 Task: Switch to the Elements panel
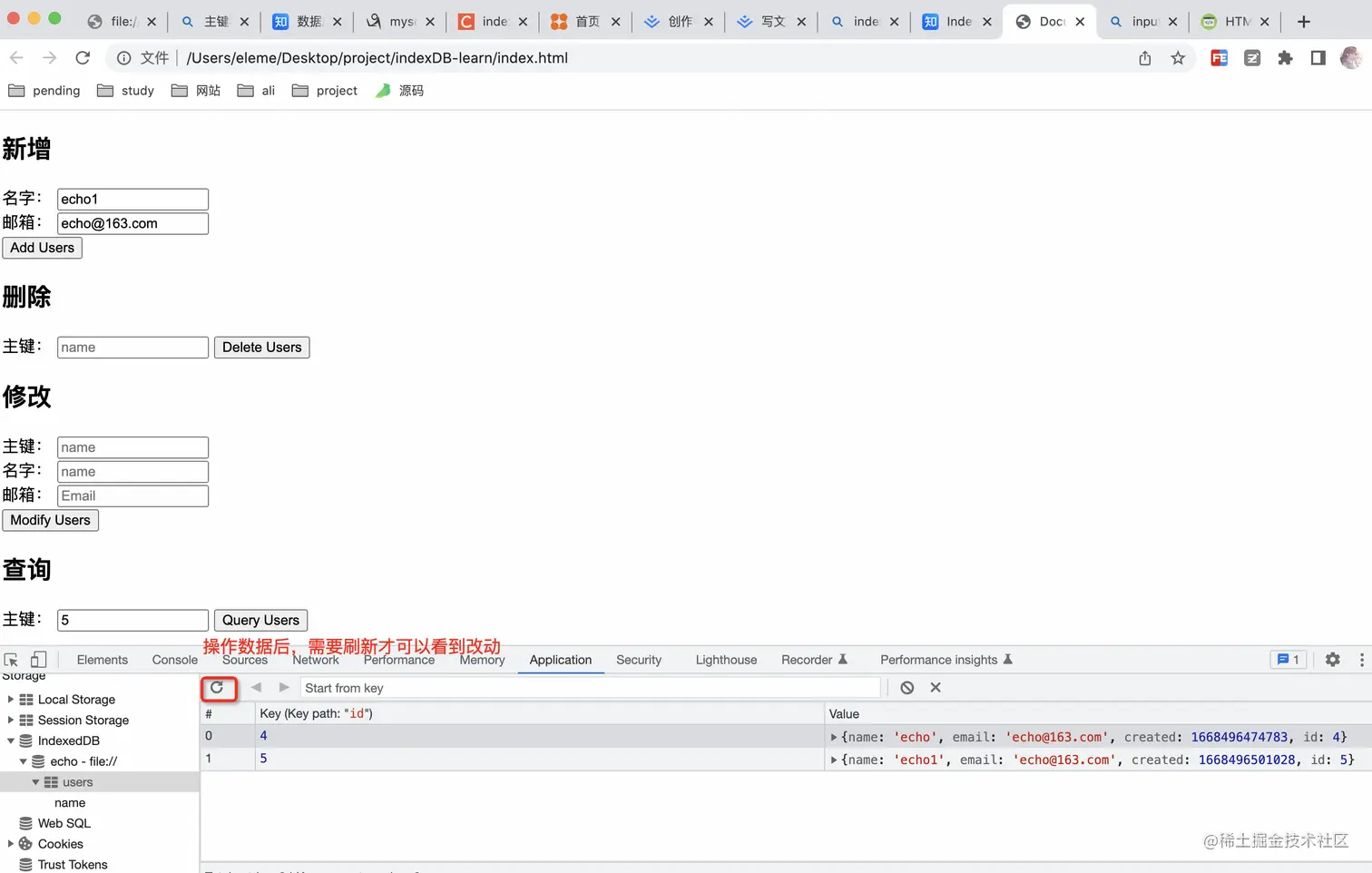click(103, 660)
